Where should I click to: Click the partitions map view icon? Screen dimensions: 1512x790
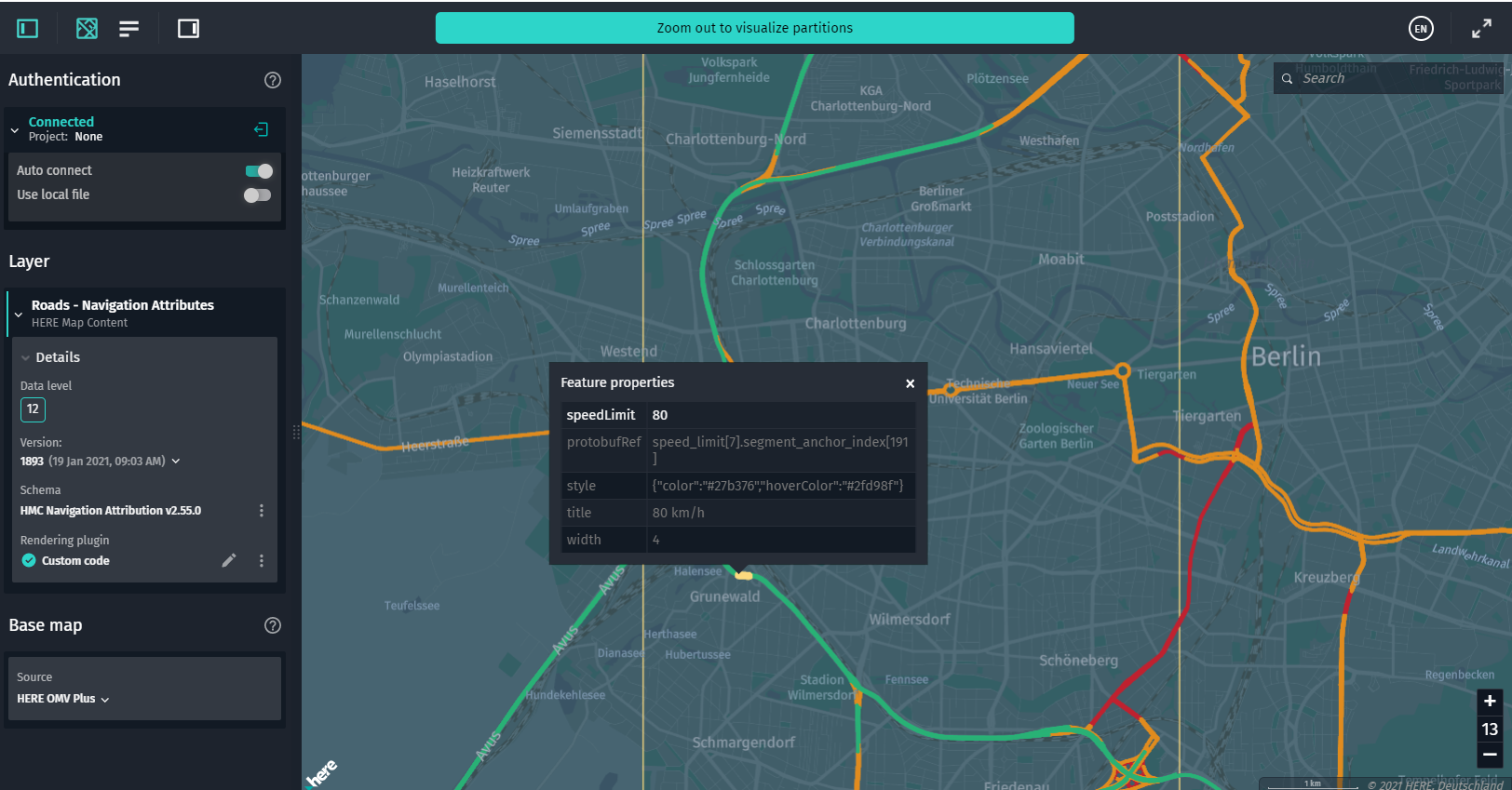point(87,29)
